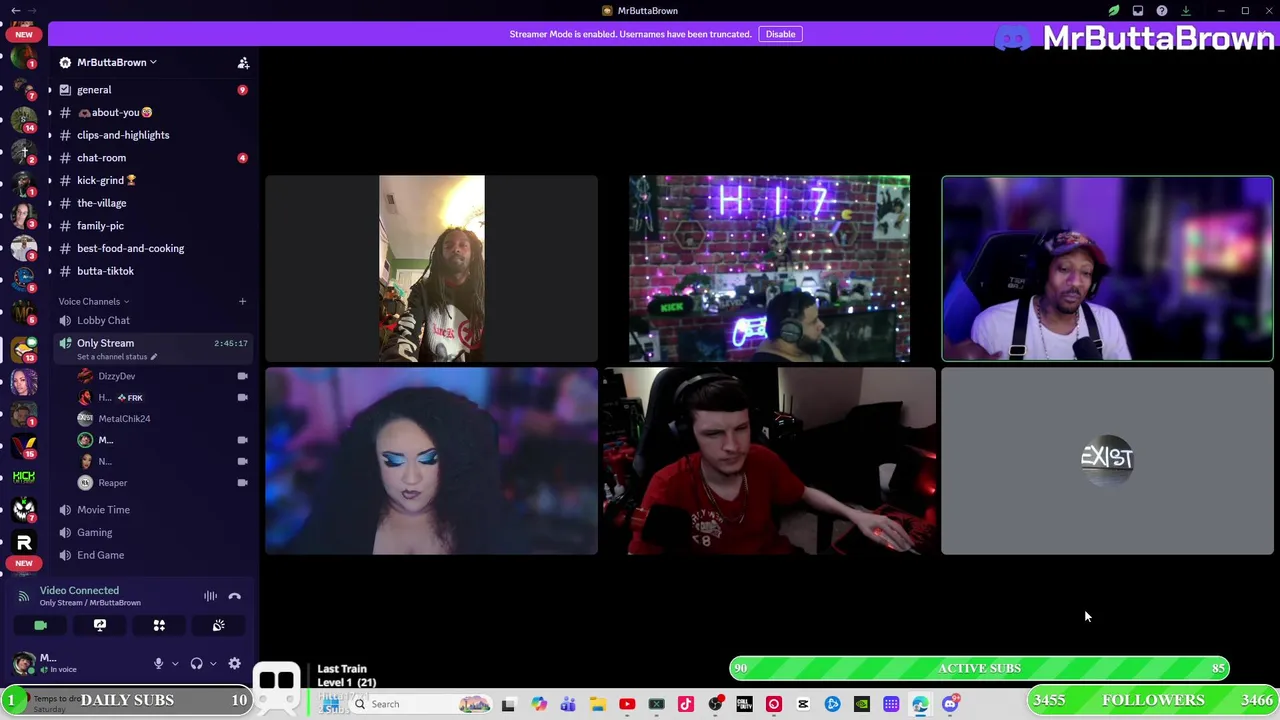Open the Discord inbox icon in title bar
The height and width of the screenshot is (720, 1280).
[1138, 11]
